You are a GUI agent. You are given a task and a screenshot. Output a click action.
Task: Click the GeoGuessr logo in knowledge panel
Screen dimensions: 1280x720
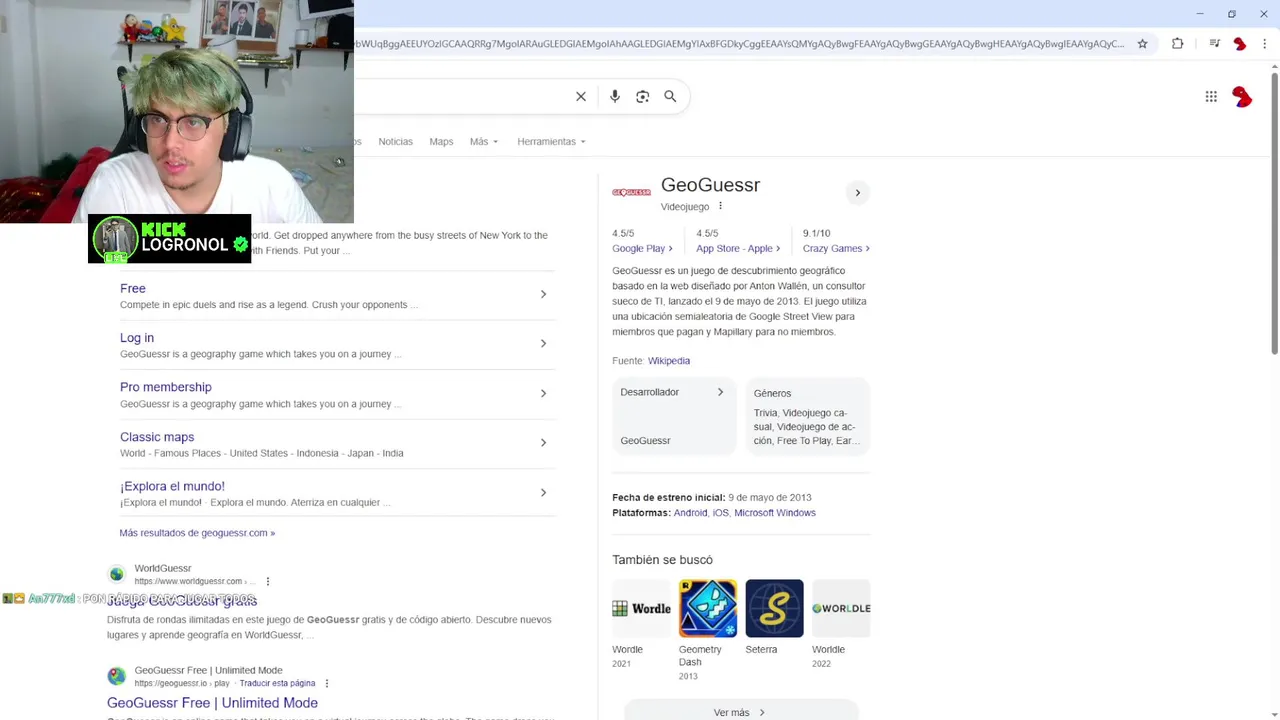point(631,192)
